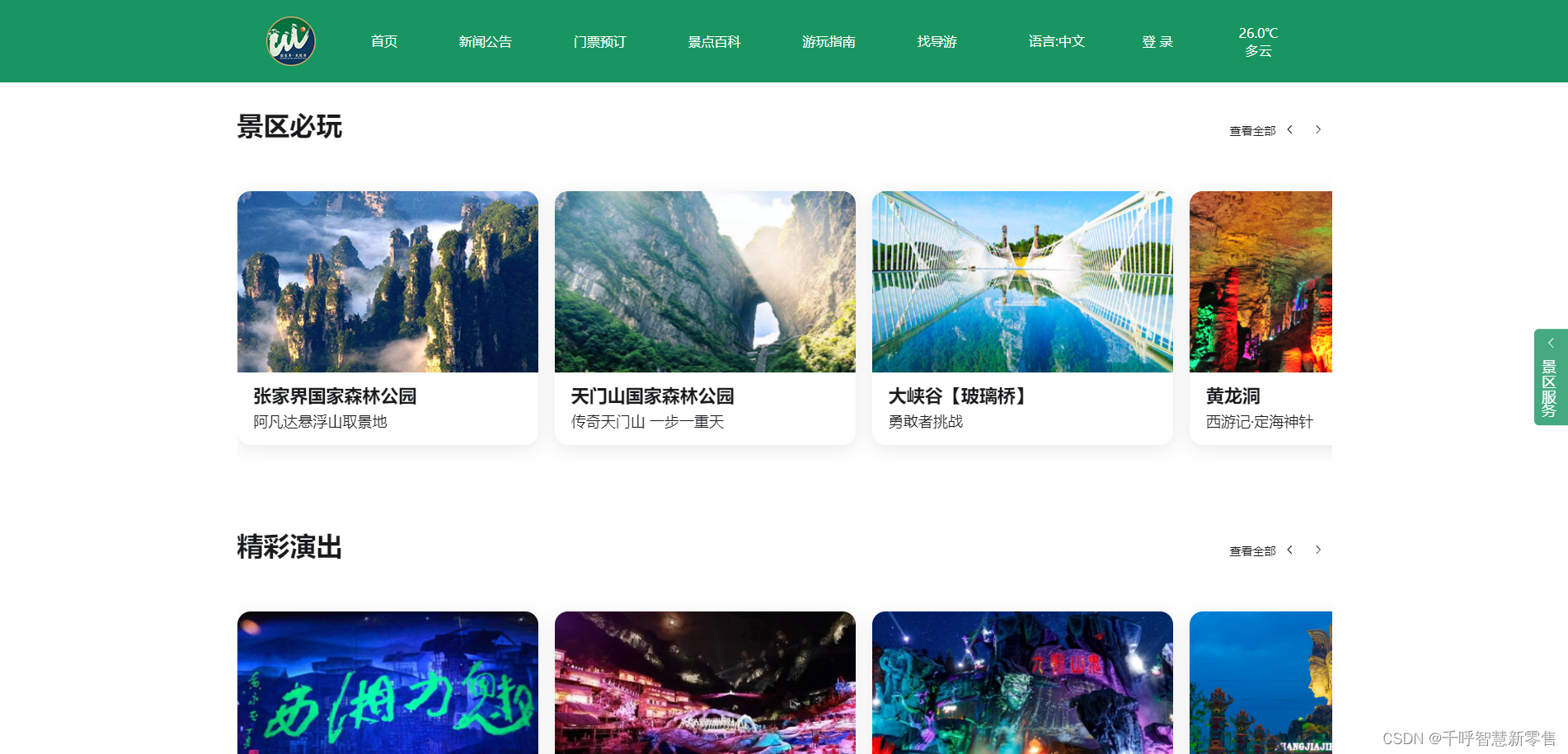
Task: Open the third 精彩演出 neon stage thumbnail
Action: [x=1022, y=682]
